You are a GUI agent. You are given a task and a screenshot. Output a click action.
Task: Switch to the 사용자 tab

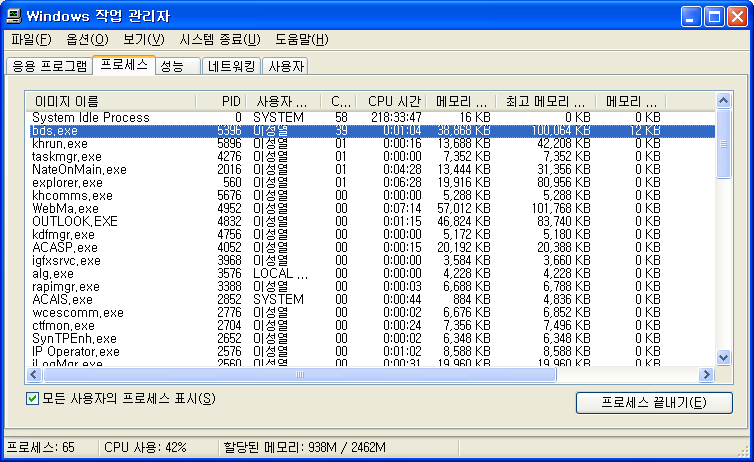coord(286,67)
